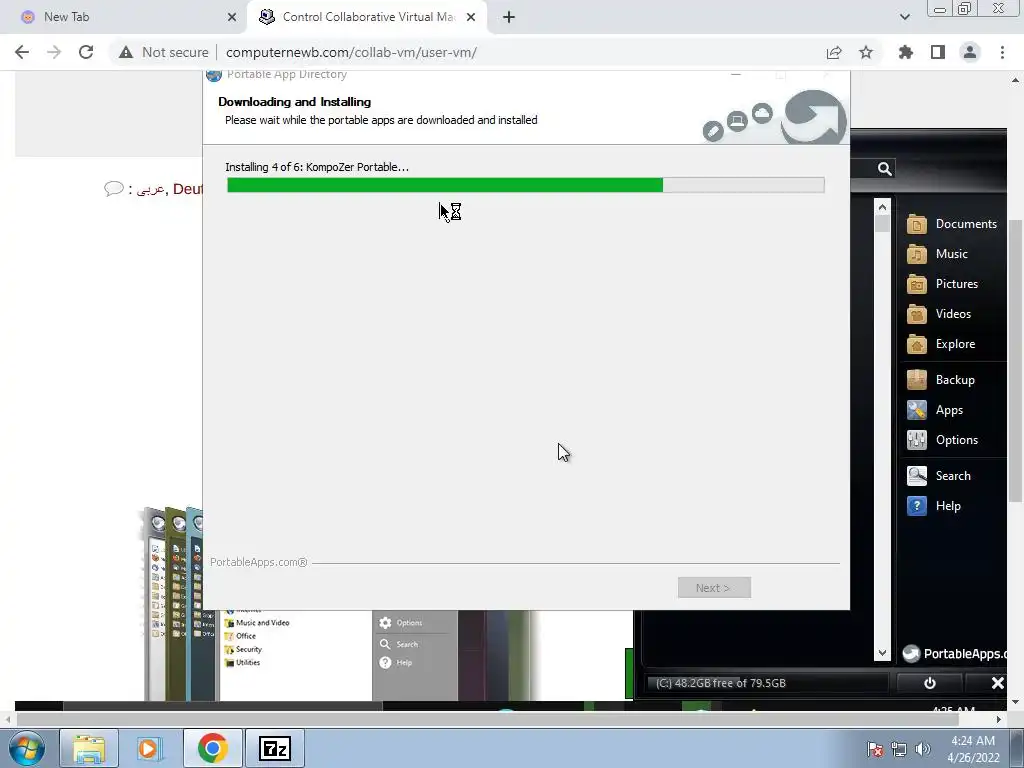Close the New Tab tab
Image resolution: width=1024 pixels, height=768 pixels.
click(x=232, y=17)
